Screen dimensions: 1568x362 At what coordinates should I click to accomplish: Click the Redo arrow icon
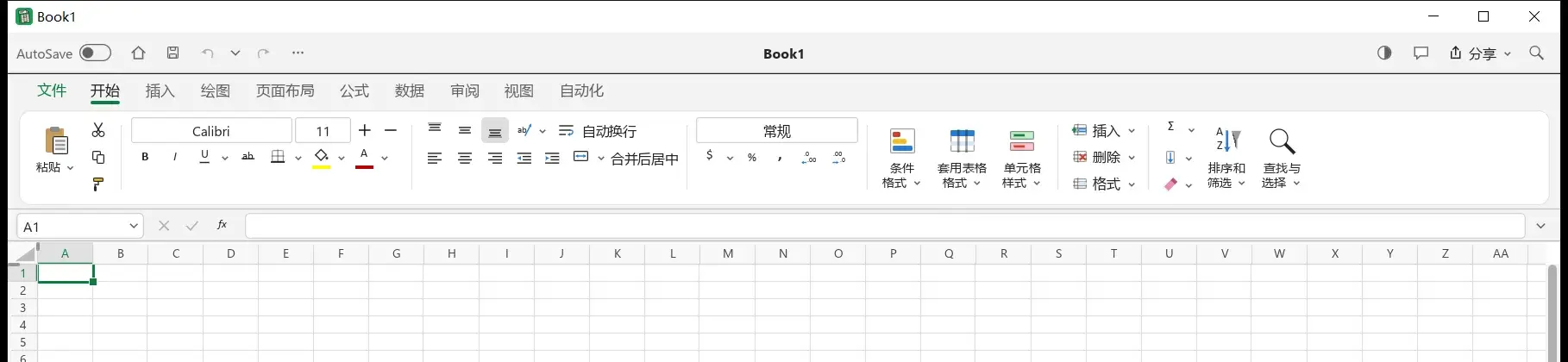[x=263, y=53]
